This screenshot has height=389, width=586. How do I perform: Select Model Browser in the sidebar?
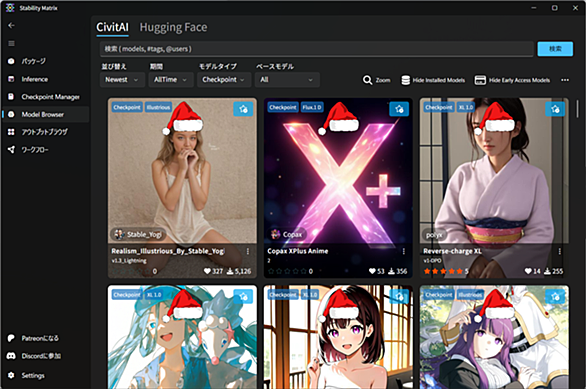[x=45, y=114]
